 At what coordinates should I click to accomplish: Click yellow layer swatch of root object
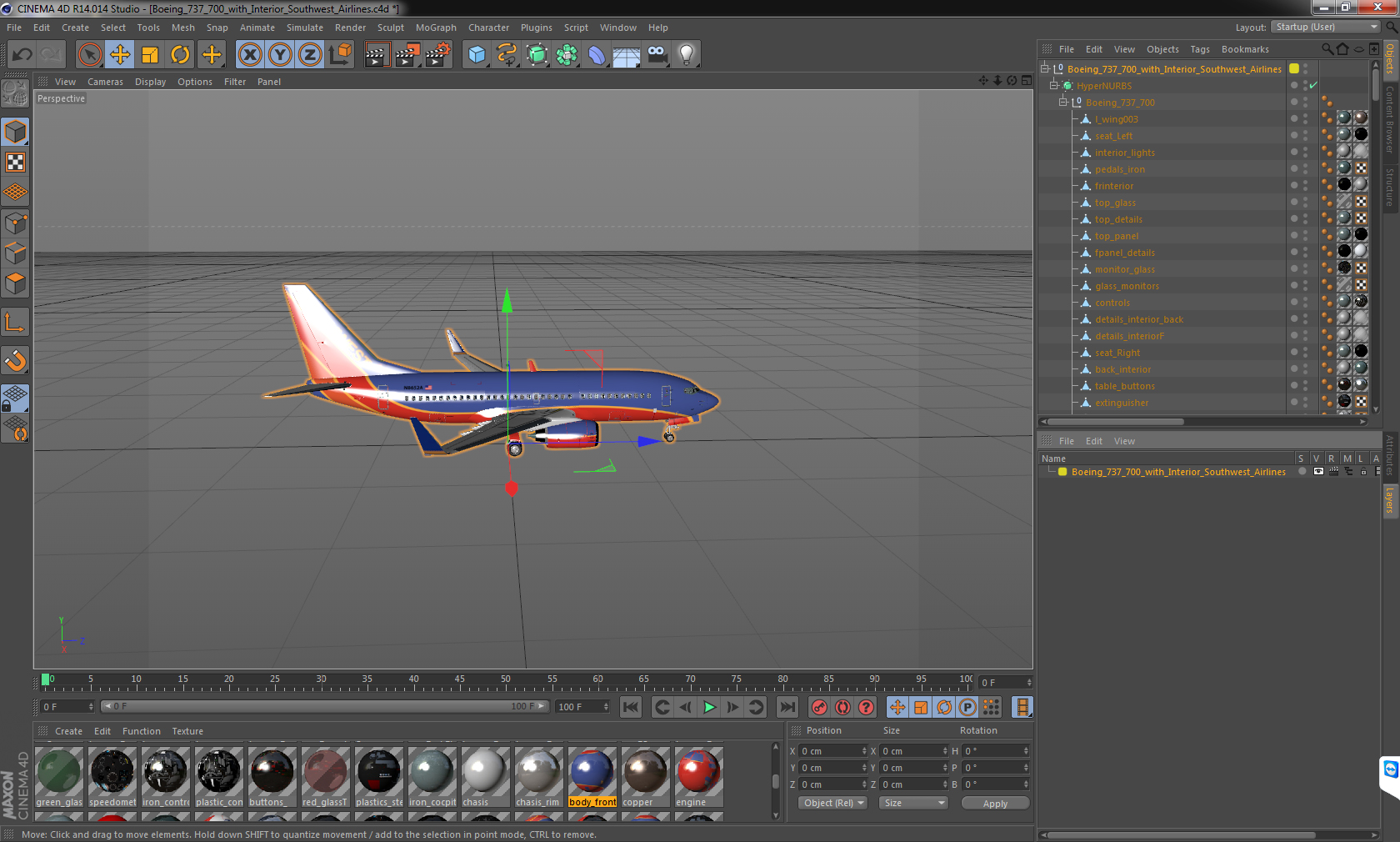[1294, 68]
